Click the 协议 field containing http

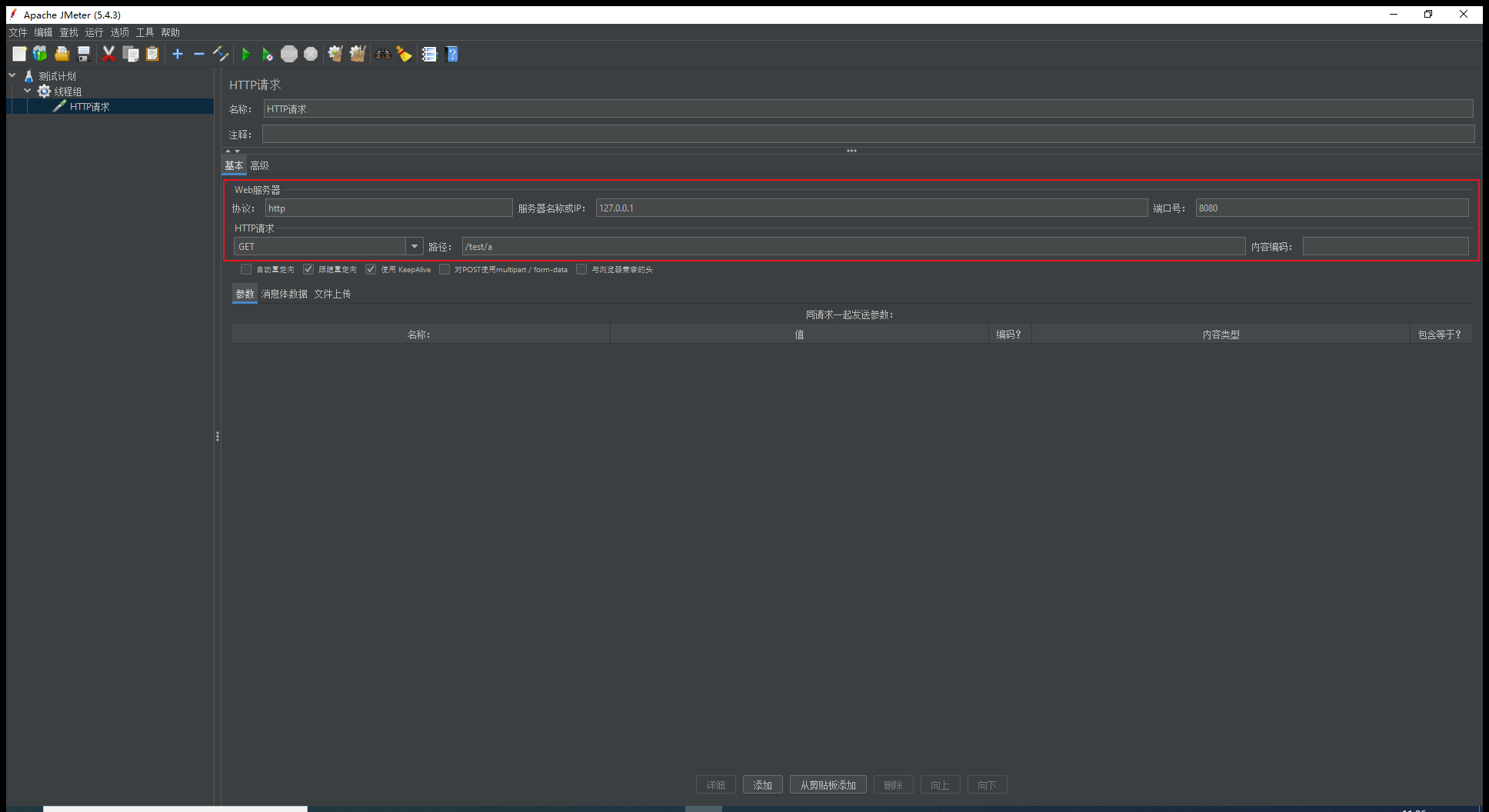click(x=388, y=208)
